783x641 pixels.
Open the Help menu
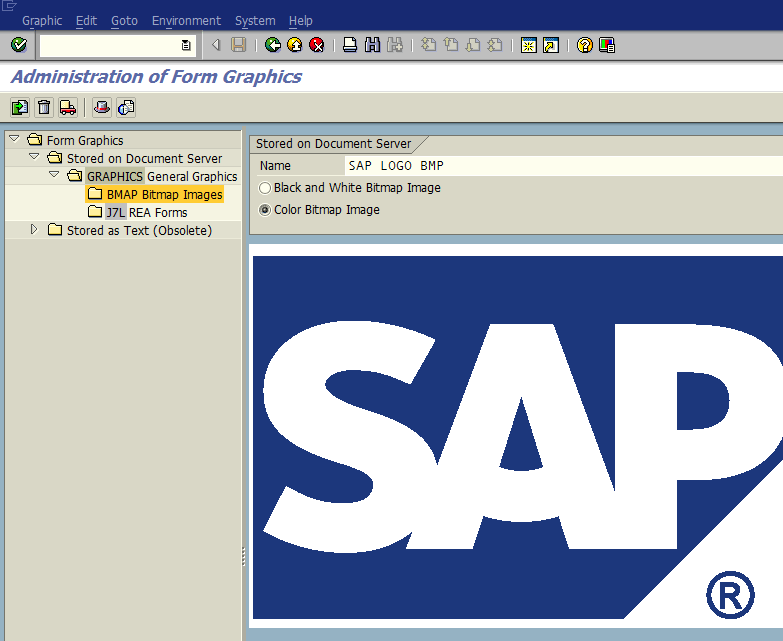(x=301, y=21)
